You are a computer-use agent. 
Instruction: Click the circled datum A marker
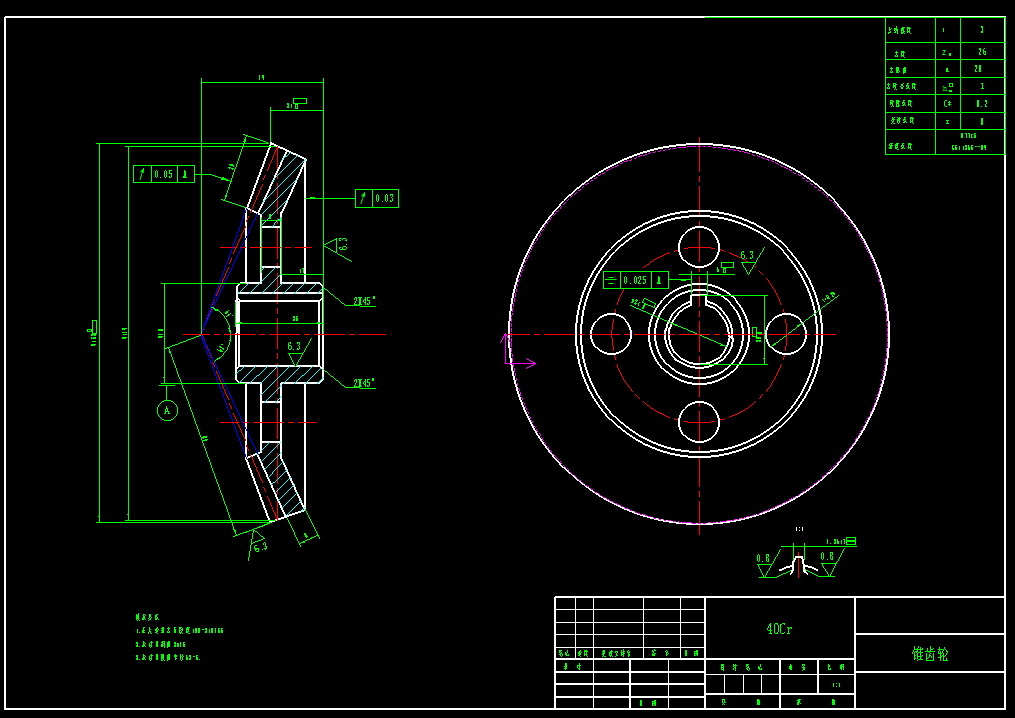pos(167,410)
